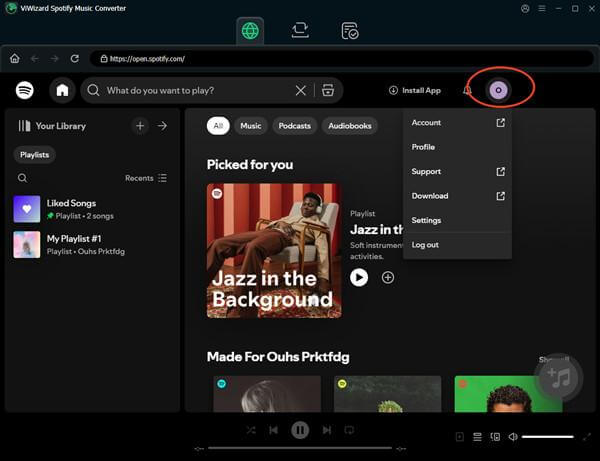This screenshot has height=461, width=600.
Task: Open the hamburger menu in title bar
Action: coord(542,8)
